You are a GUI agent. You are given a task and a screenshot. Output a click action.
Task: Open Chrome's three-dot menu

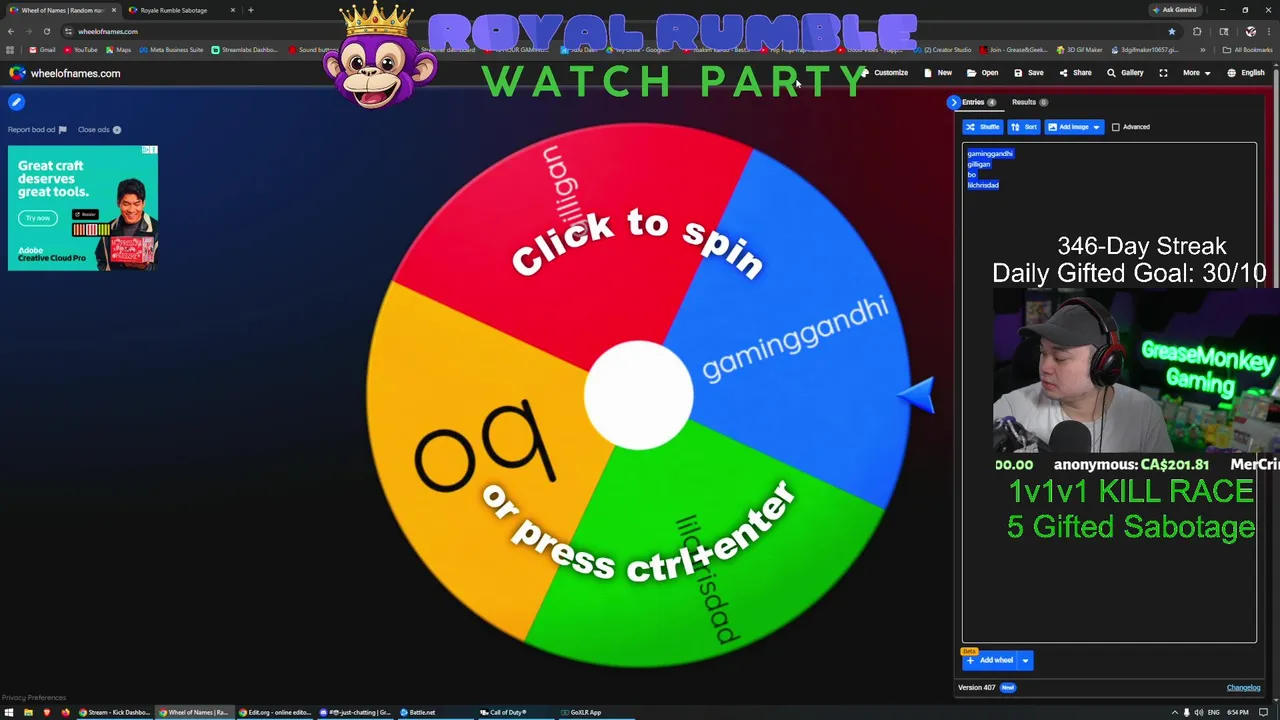(x=1268, y=31)
